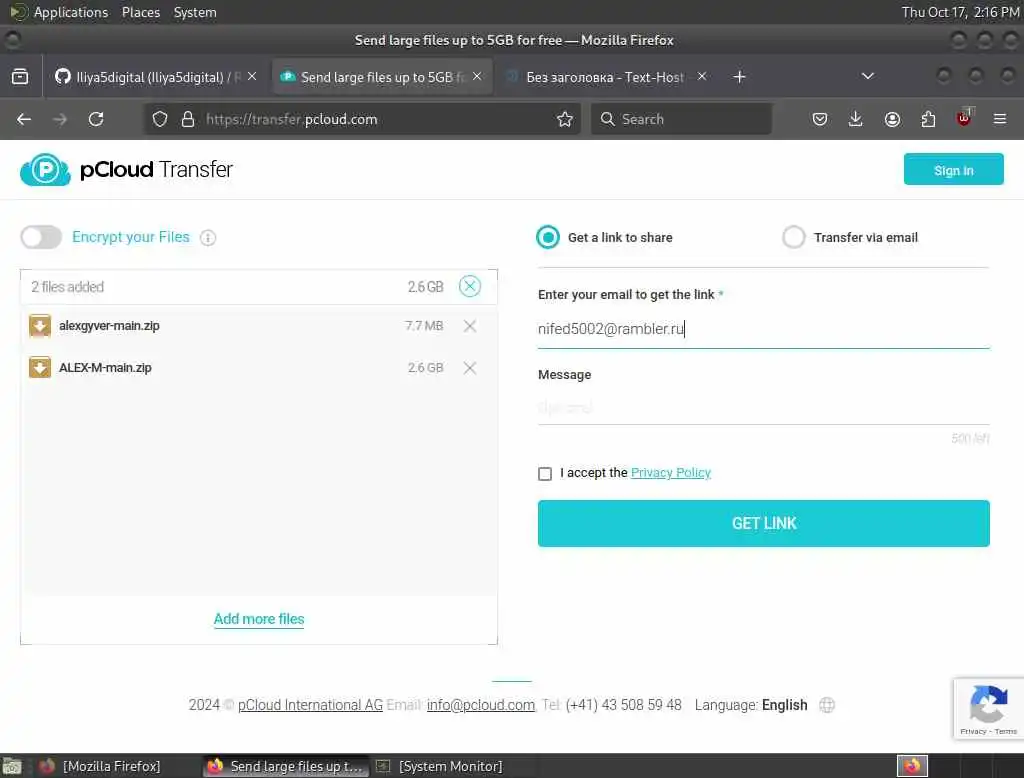Check the I accept Privacy Policy box

click(x=545, y=474)
